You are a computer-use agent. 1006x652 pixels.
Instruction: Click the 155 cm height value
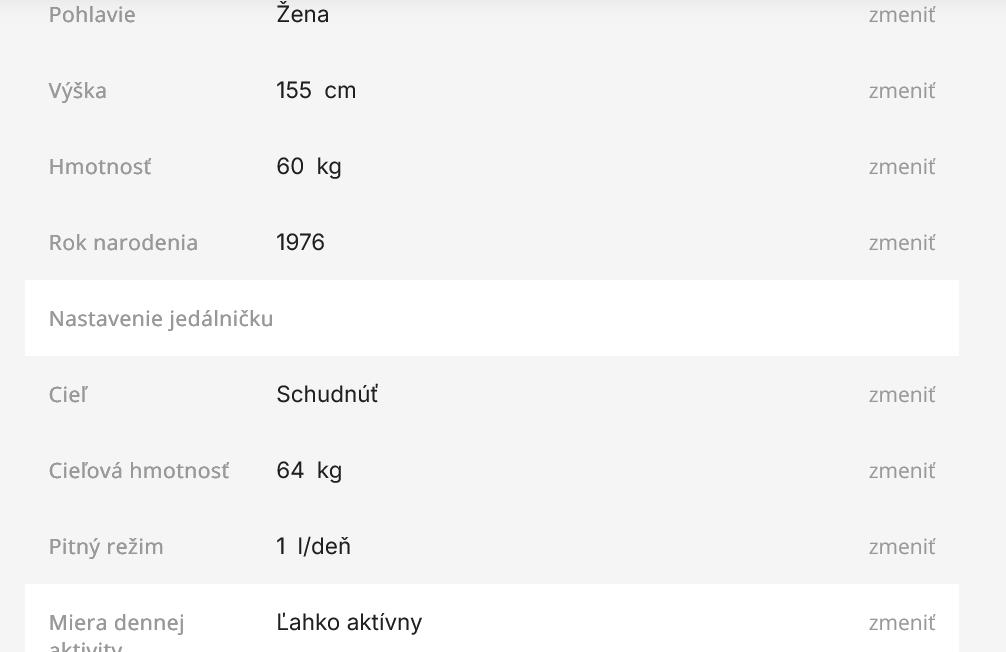[316, 91]
